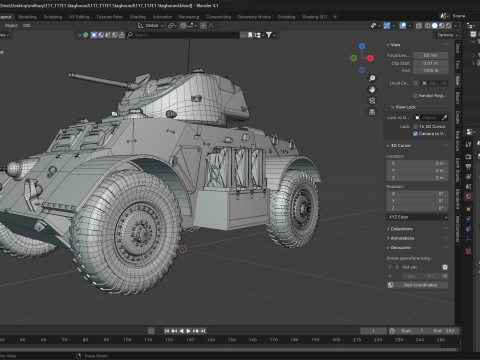This screenshot has height=360, width=480.
Task: Expand the Annotations panel section
Action: point(388,238)
